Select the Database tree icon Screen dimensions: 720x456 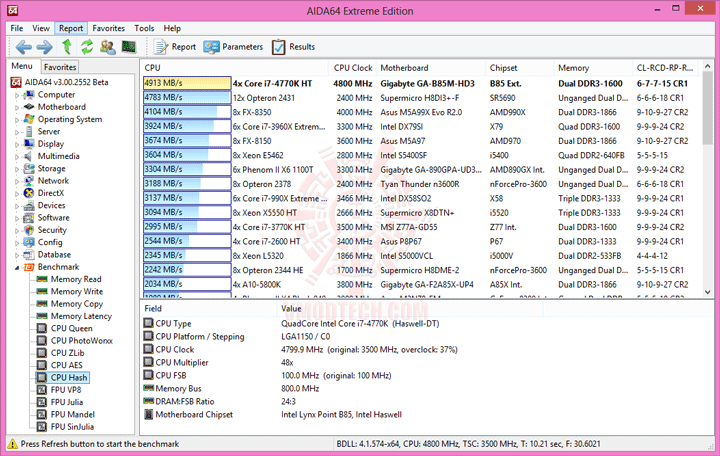(29, 255)
